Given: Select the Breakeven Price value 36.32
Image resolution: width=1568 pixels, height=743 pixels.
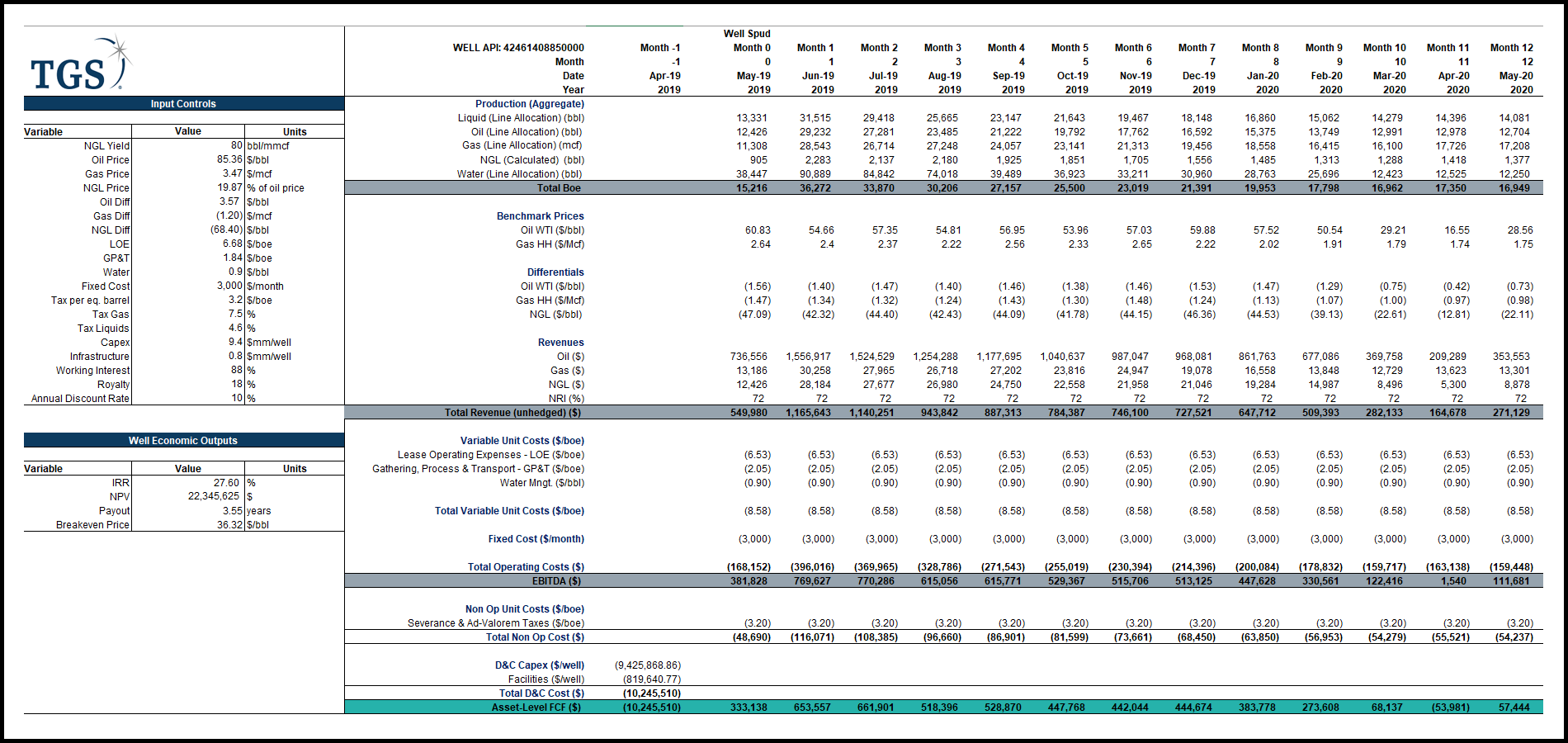Looking at the screenshot, I should (229, 525).
